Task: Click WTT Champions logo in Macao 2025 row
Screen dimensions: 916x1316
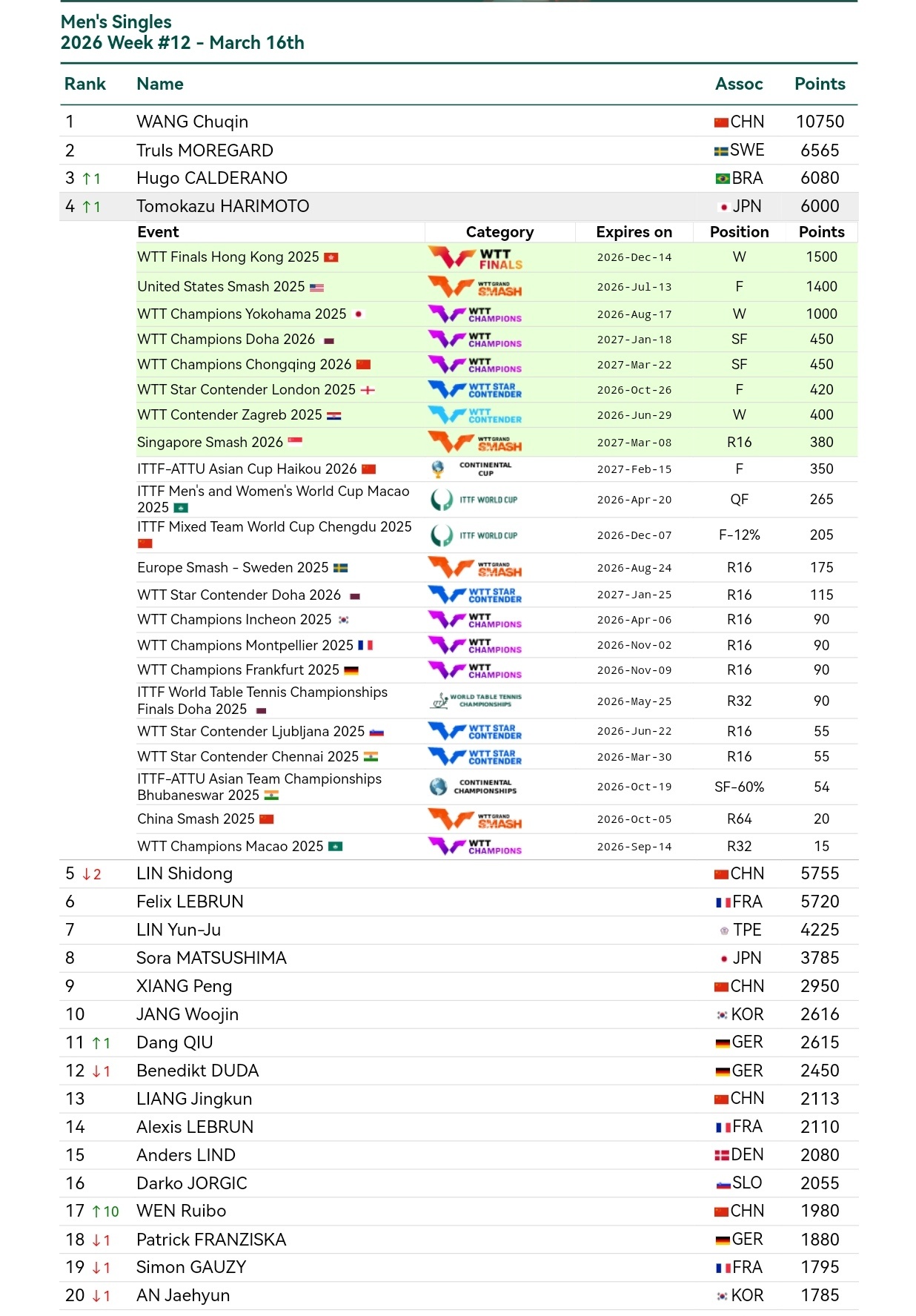Action: [475, 847]
